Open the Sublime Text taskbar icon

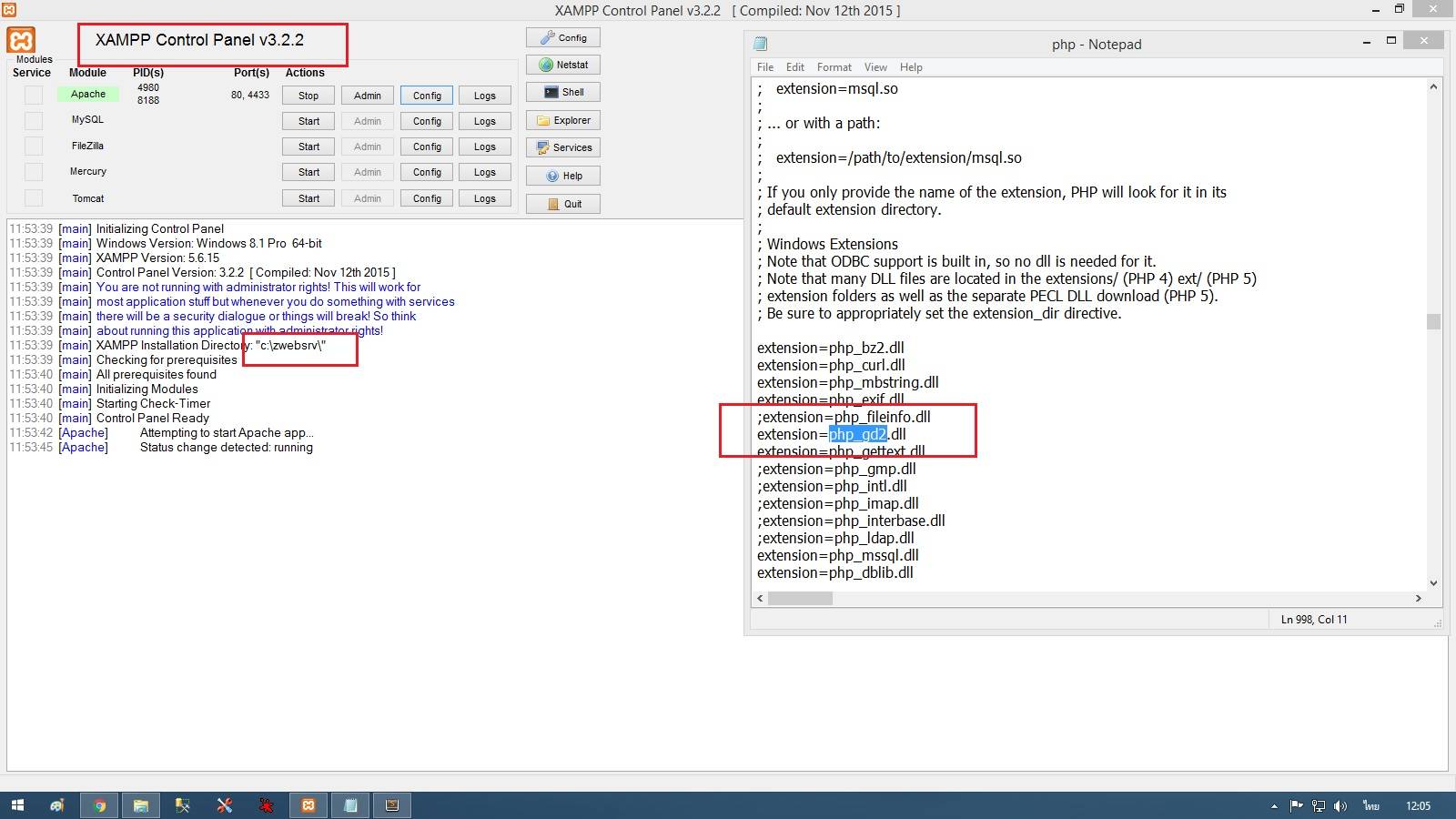click(392, 805)
